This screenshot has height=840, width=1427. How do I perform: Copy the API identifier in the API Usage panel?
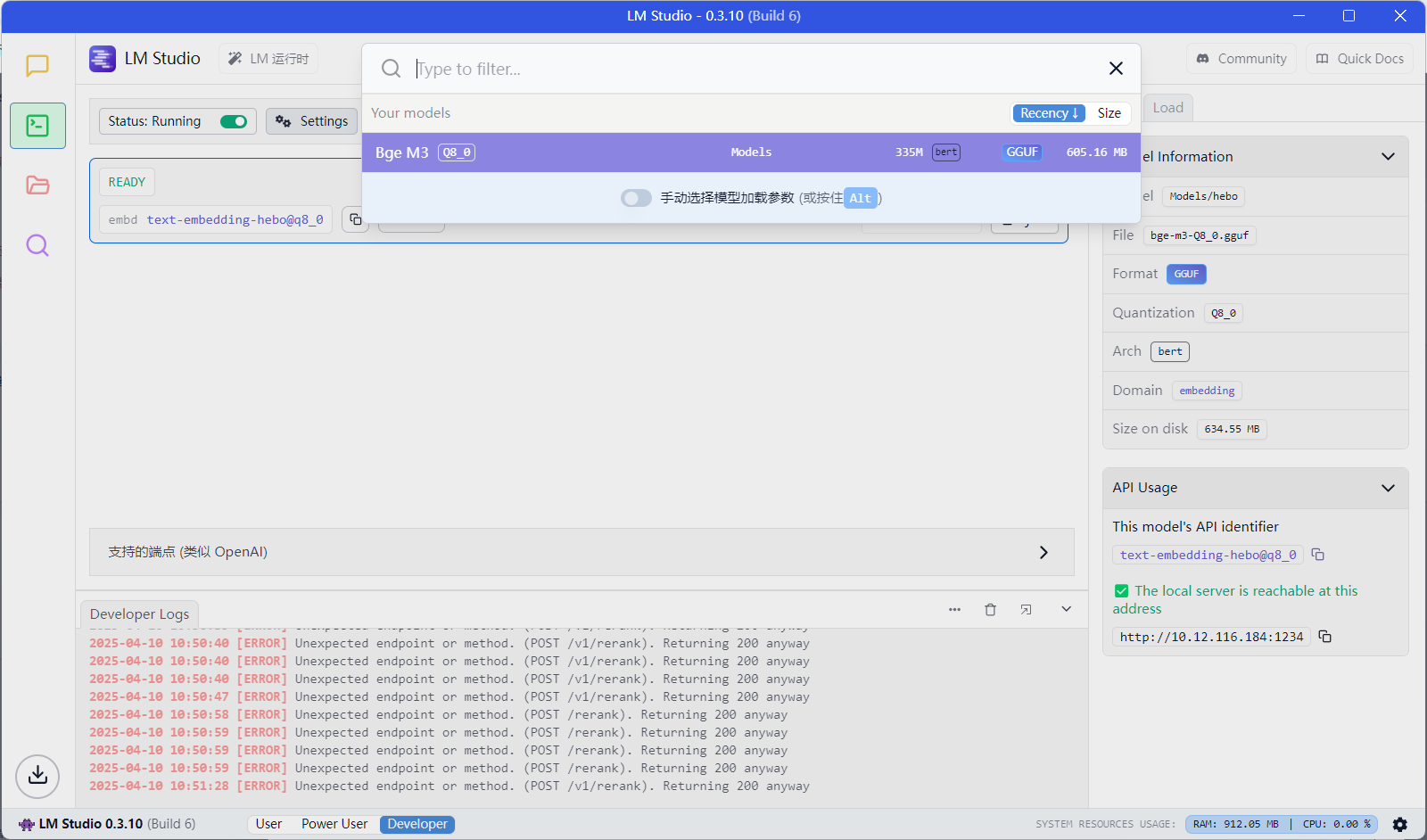pyautogui.click(x=1318, y=555)
